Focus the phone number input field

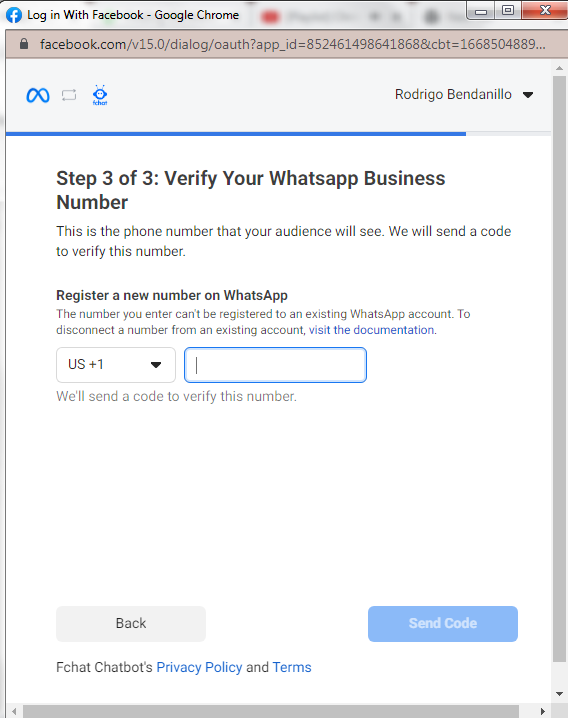[x=275, y=365]
